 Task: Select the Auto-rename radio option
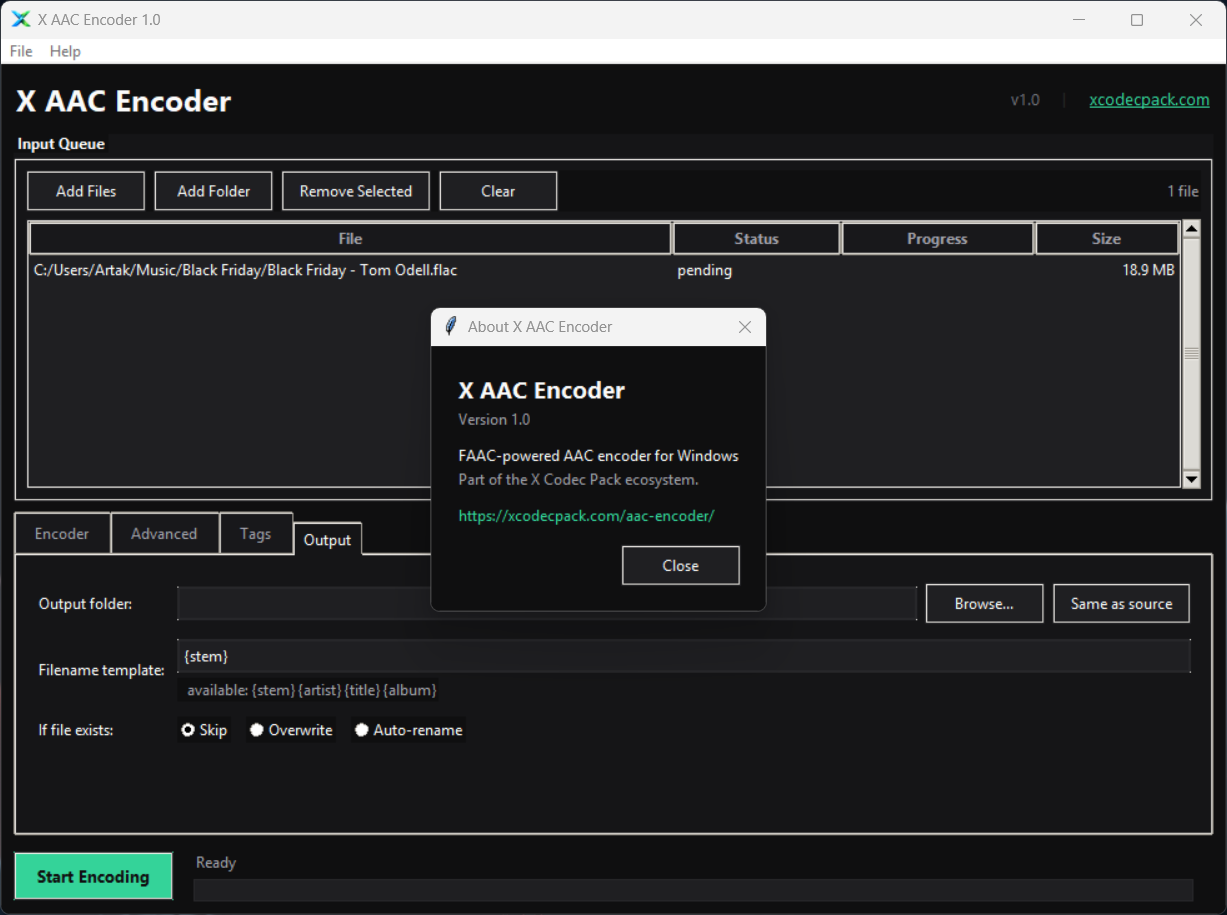coord(409,730)
